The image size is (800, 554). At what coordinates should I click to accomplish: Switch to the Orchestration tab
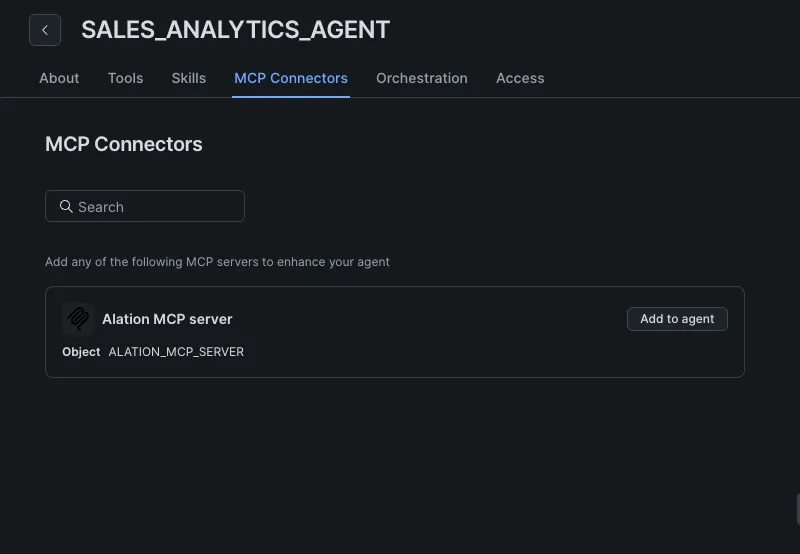click(422, 78)
